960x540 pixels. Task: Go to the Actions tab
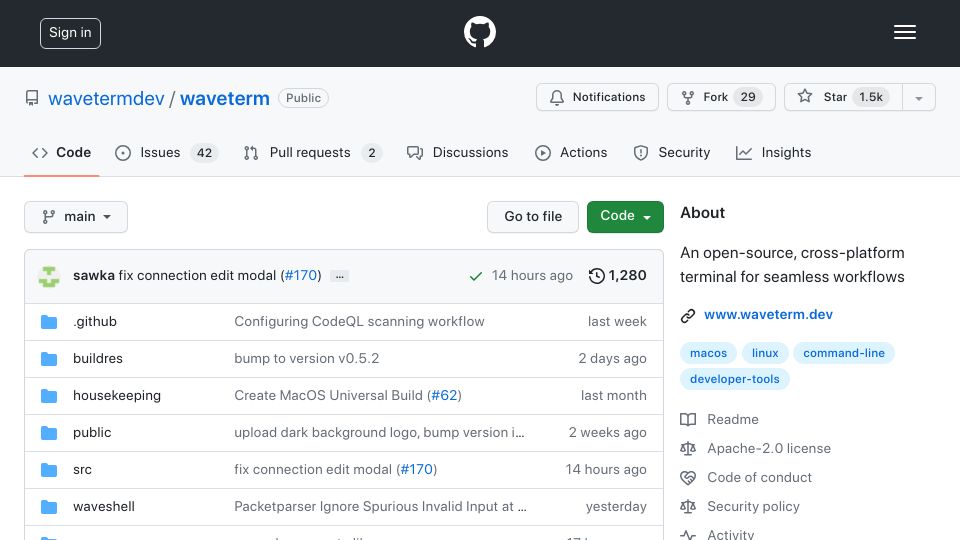pos(571,152)
